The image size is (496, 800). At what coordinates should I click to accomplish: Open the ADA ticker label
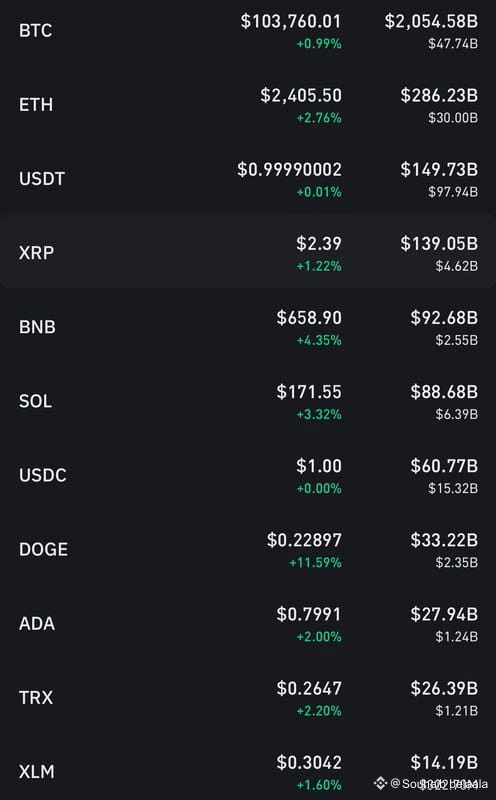point(37,623)
